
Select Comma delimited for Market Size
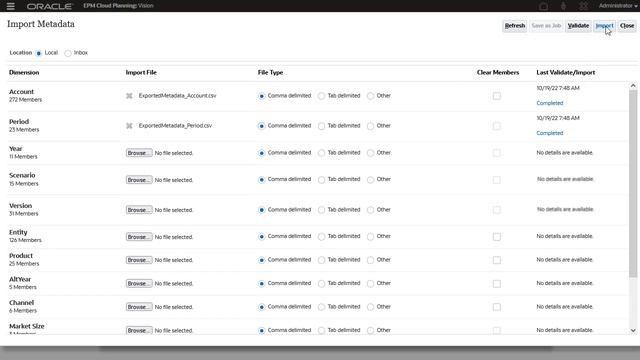tap(262, 330)
